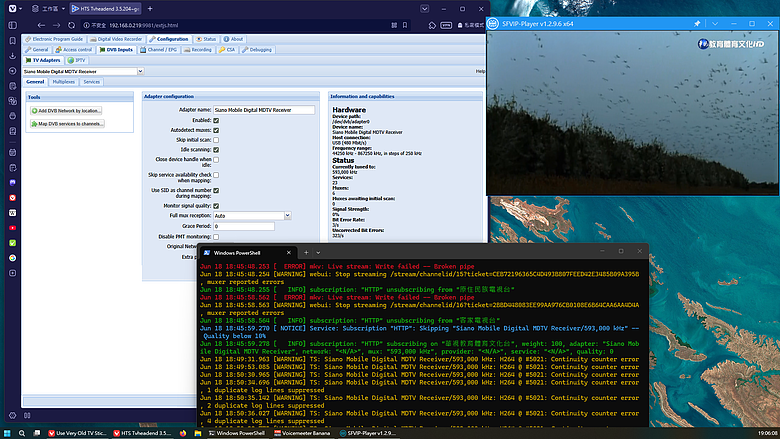Select the IPTV tab
780x439 pixels.
77,60
